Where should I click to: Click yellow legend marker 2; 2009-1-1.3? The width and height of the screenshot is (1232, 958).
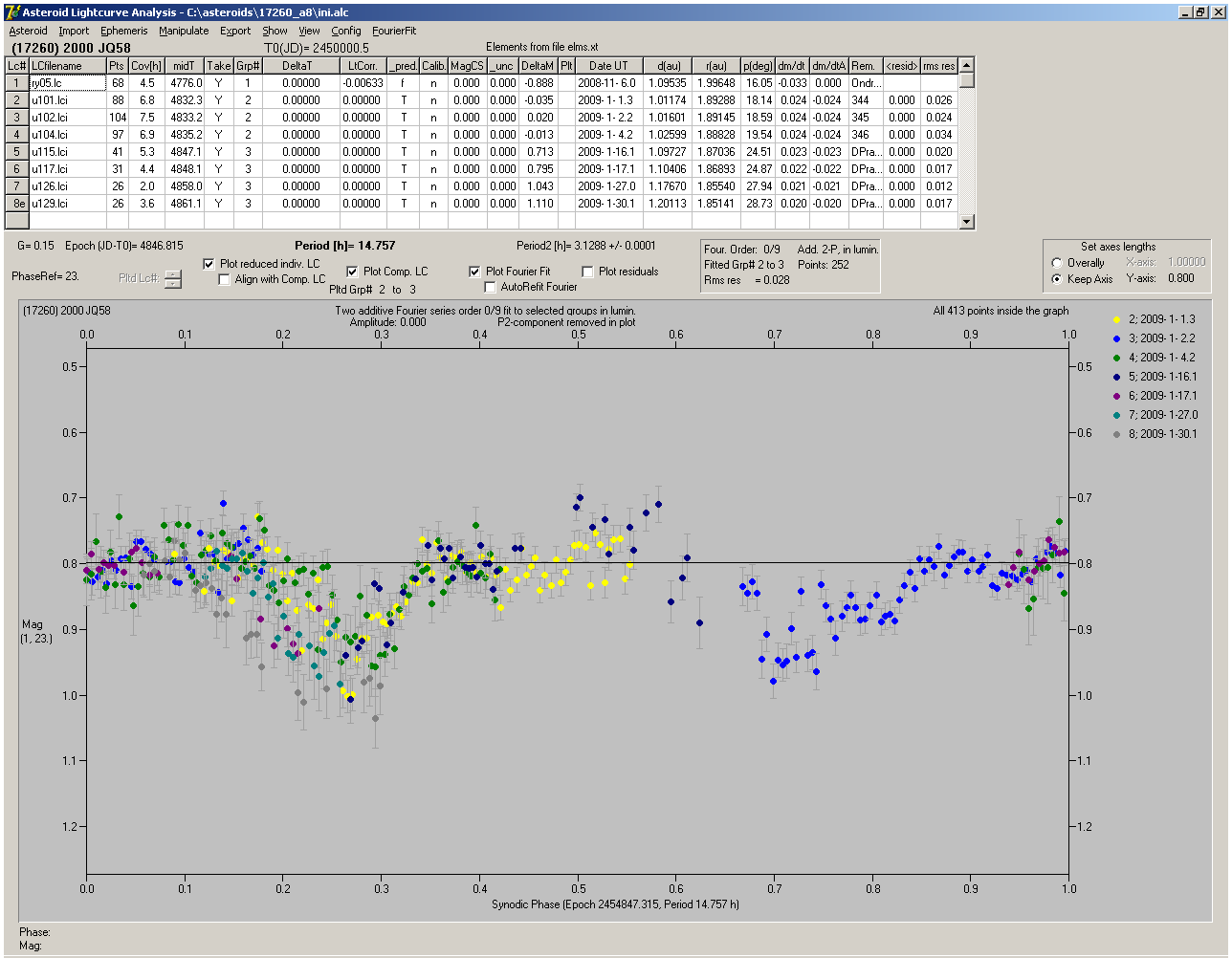coord(1116,319)
